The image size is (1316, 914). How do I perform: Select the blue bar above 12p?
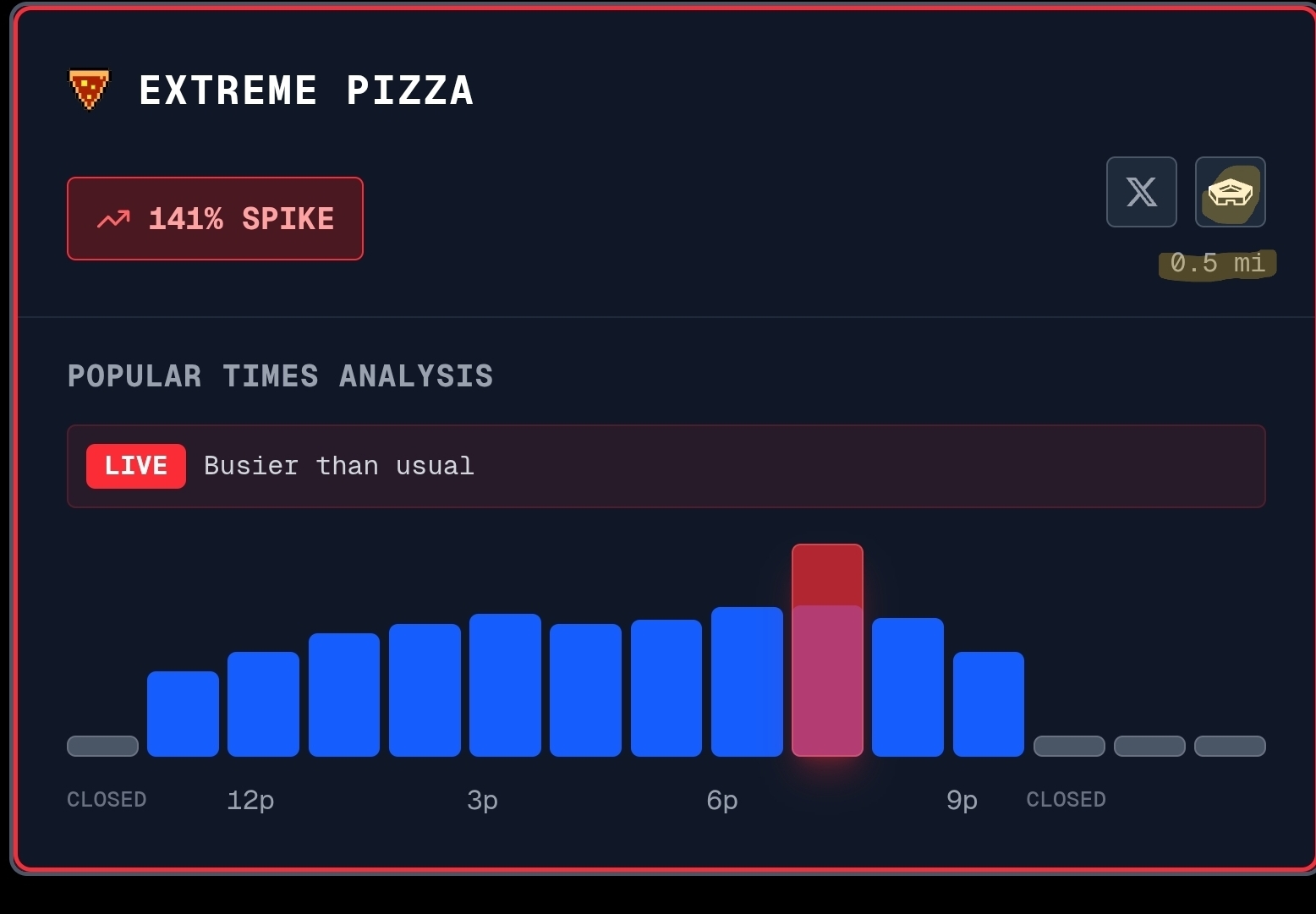click(x=263, y=703)
